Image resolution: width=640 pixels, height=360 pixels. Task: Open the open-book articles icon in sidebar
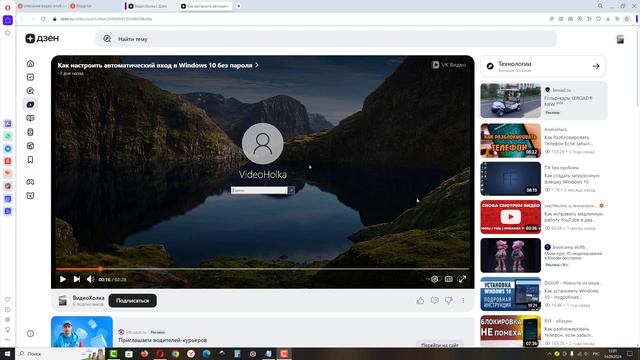tap(30, 118)
